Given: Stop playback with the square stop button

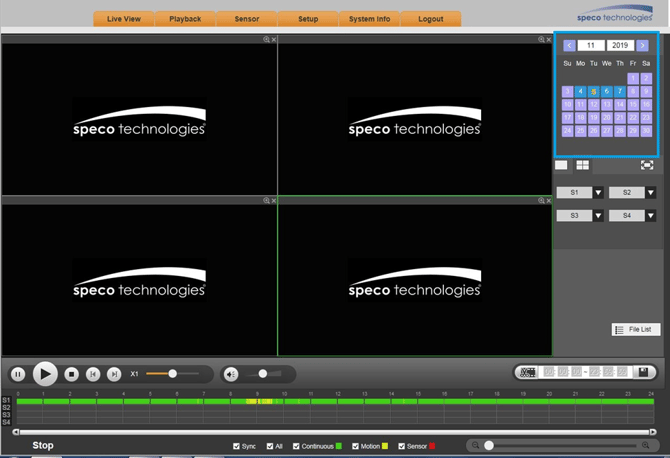Looking at the screenshot, I should tap(71, 374).
